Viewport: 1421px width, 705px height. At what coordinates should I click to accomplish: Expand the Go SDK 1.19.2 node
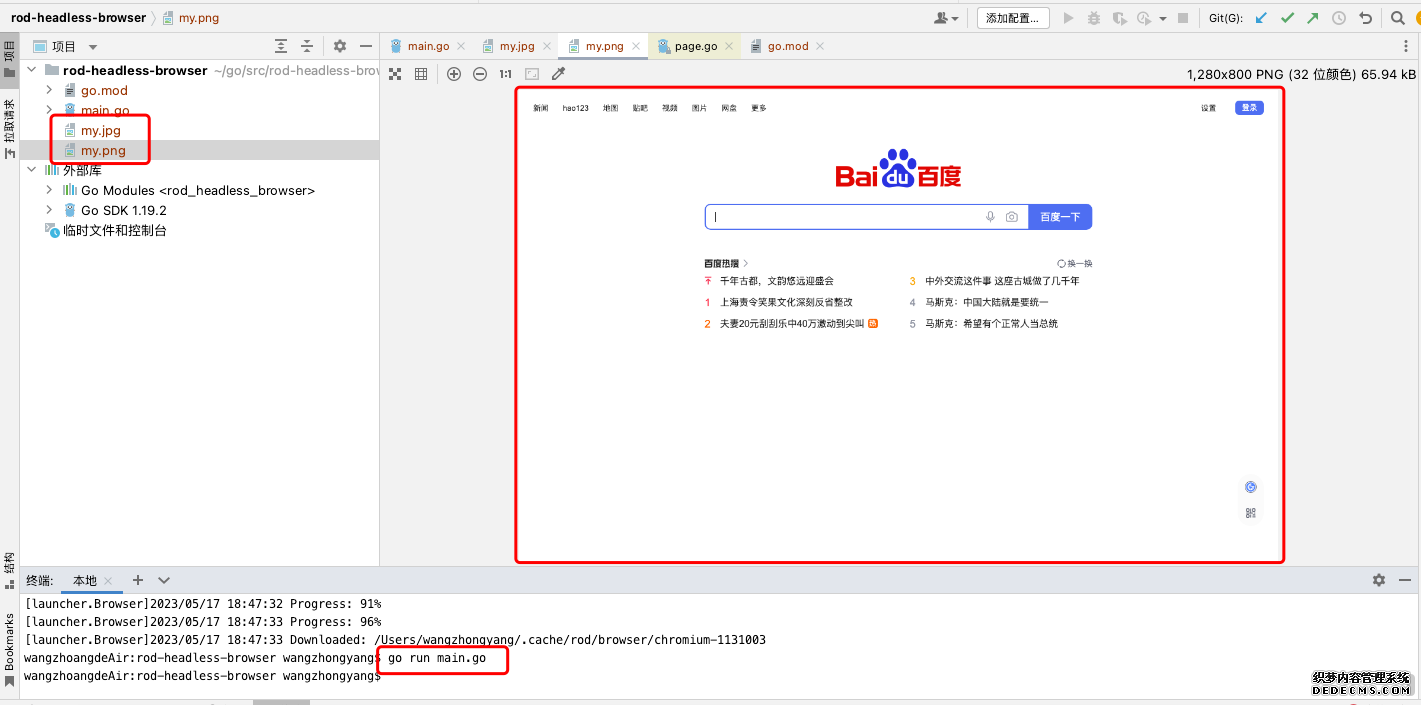click(49, 210)
